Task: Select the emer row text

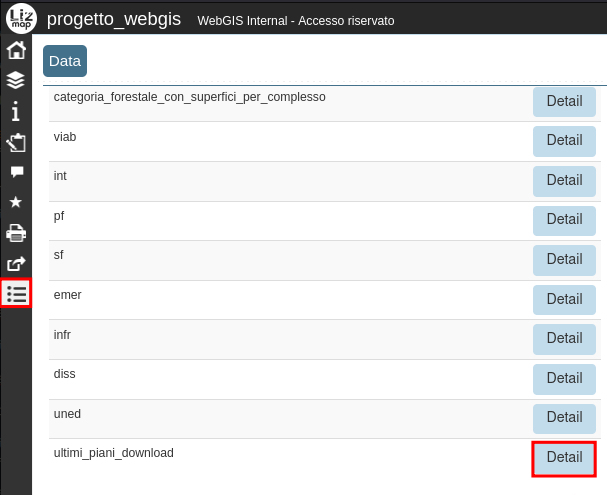Action: pyautogui.click(x=67, y=295)
